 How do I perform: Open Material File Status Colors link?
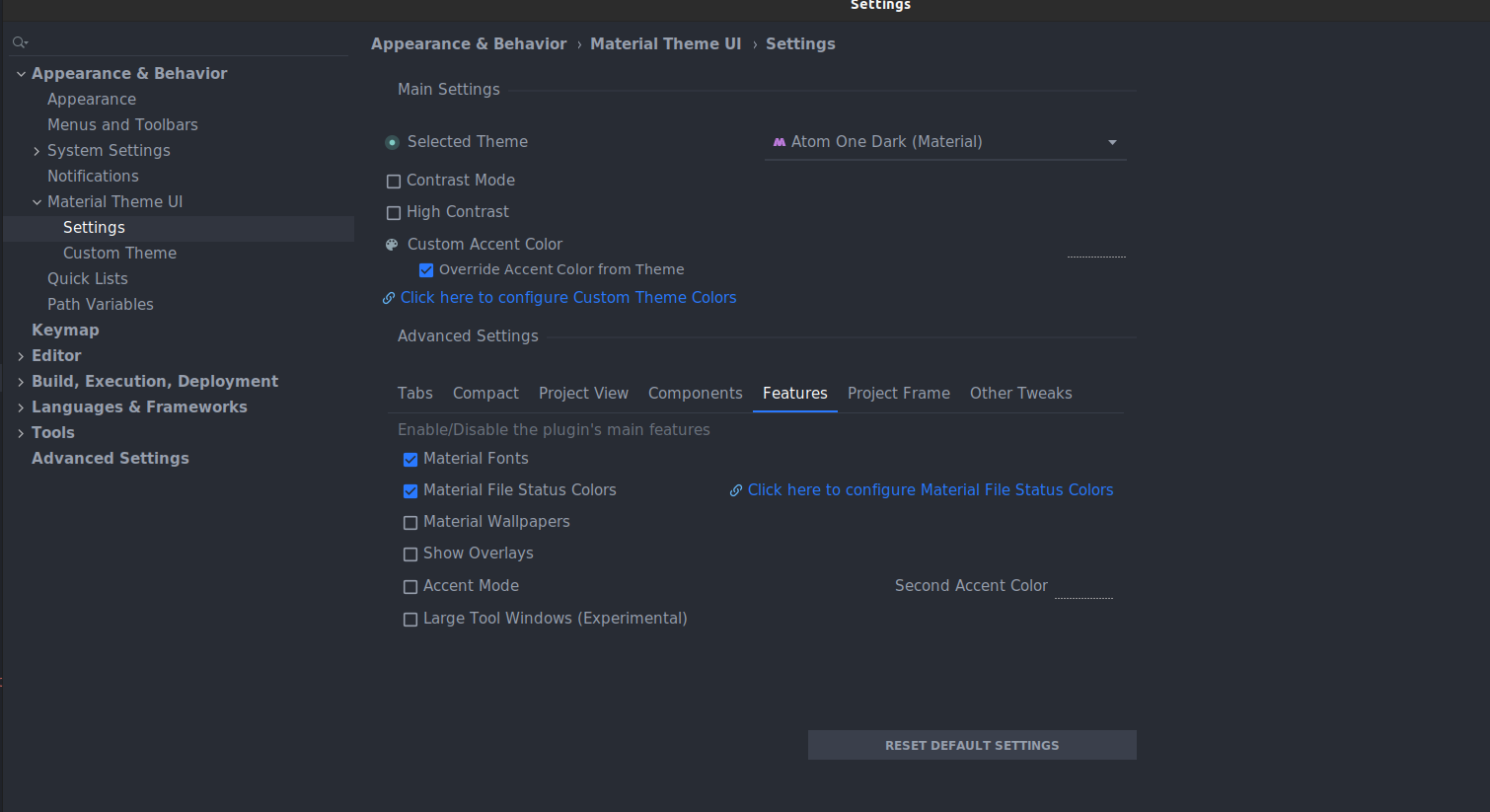coord(931,489)
